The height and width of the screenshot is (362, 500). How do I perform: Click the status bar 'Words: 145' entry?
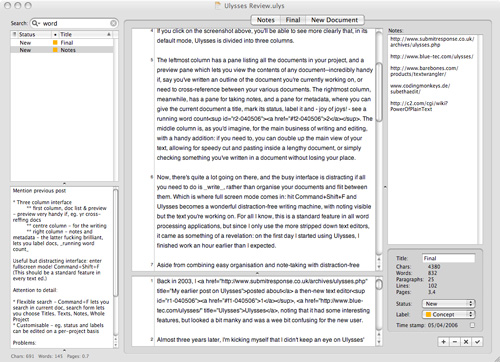tap(50, 356)
